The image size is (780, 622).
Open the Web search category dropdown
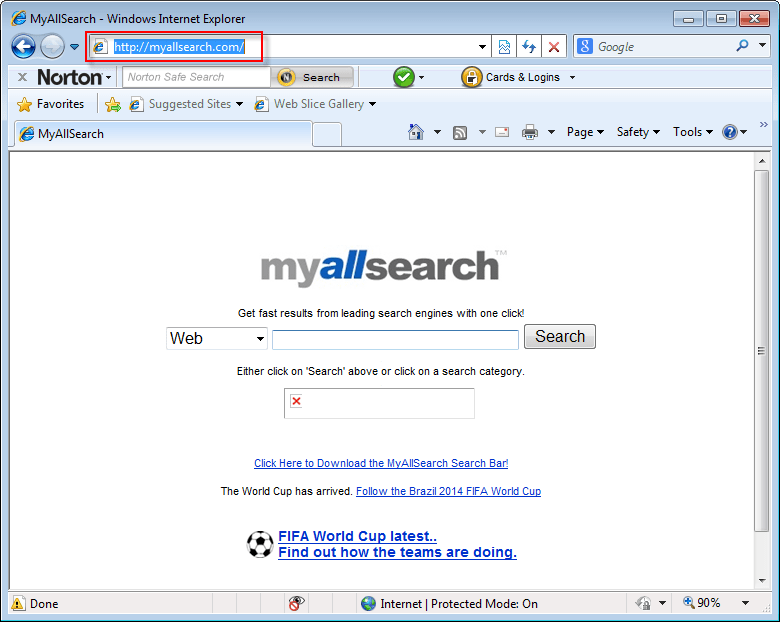pos(217,338)
